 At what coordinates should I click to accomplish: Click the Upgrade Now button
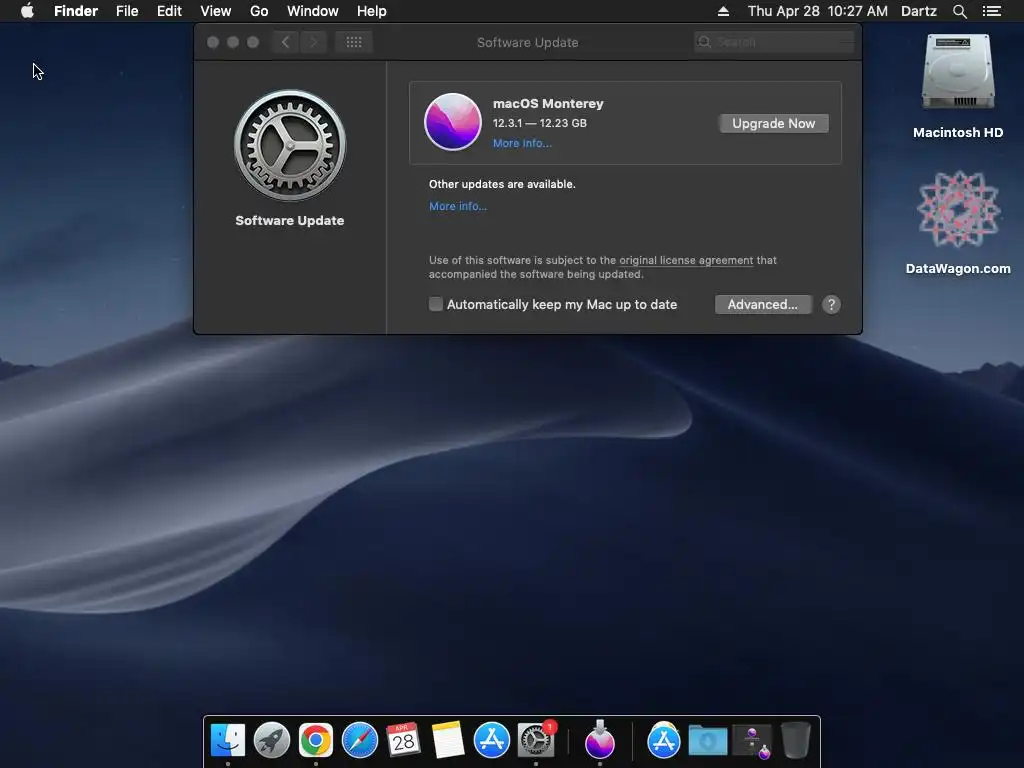coord(773,123)
